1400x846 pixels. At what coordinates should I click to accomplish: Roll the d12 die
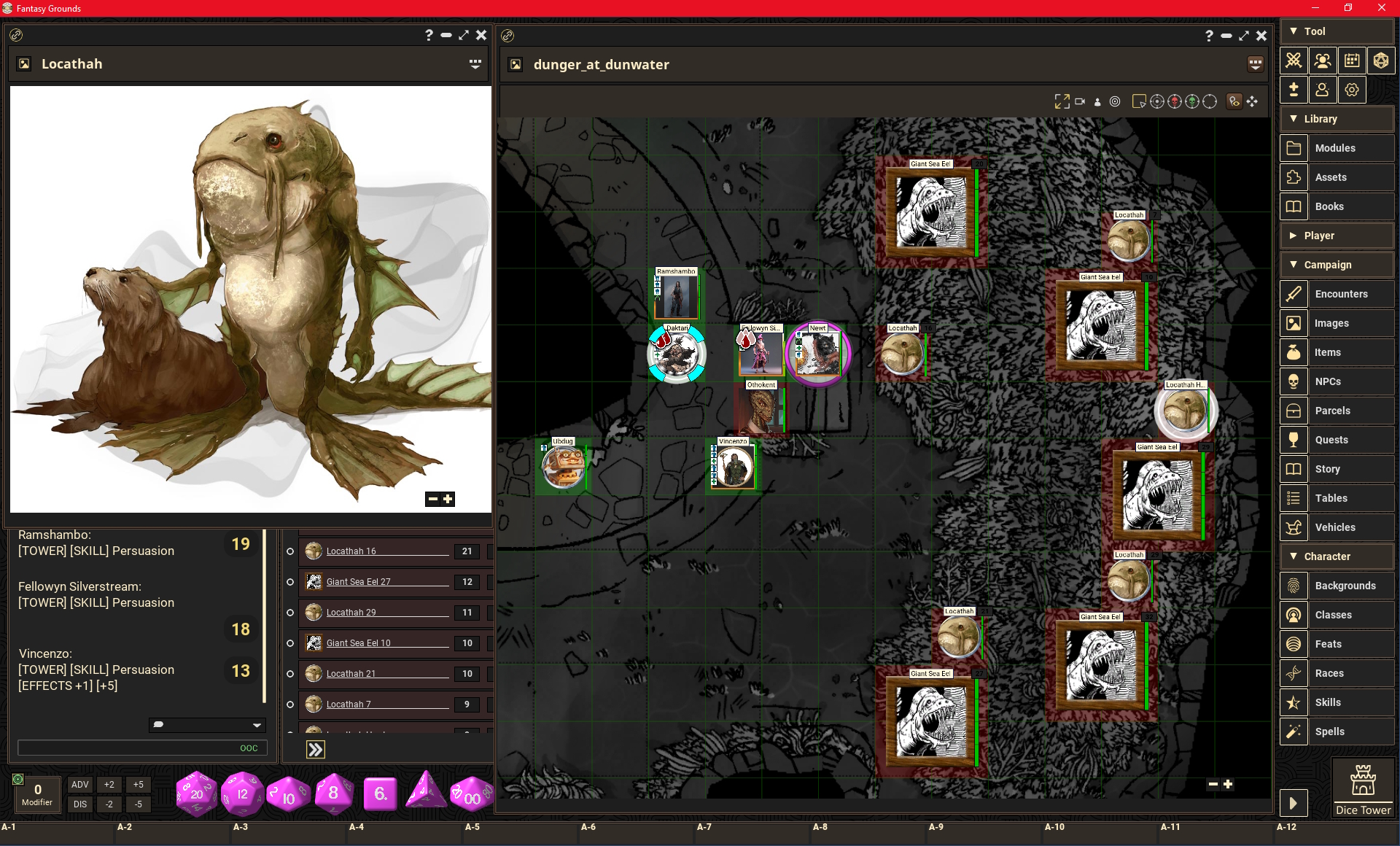pos(242,793)
